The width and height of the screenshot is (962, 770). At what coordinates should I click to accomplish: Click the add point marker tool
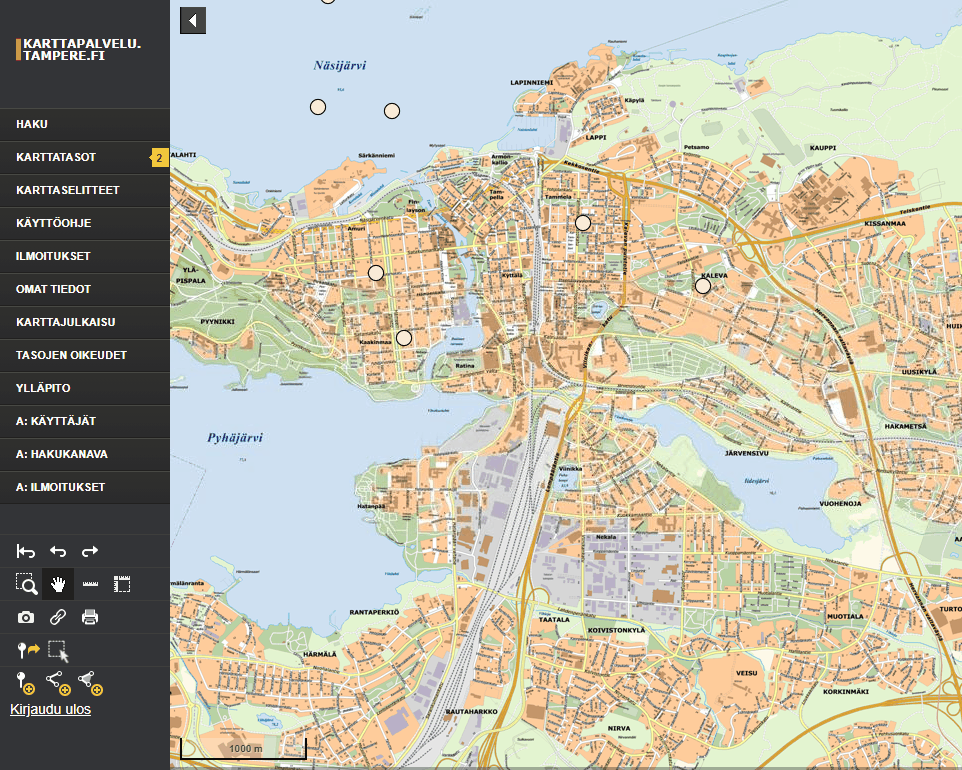click(27, 683)
